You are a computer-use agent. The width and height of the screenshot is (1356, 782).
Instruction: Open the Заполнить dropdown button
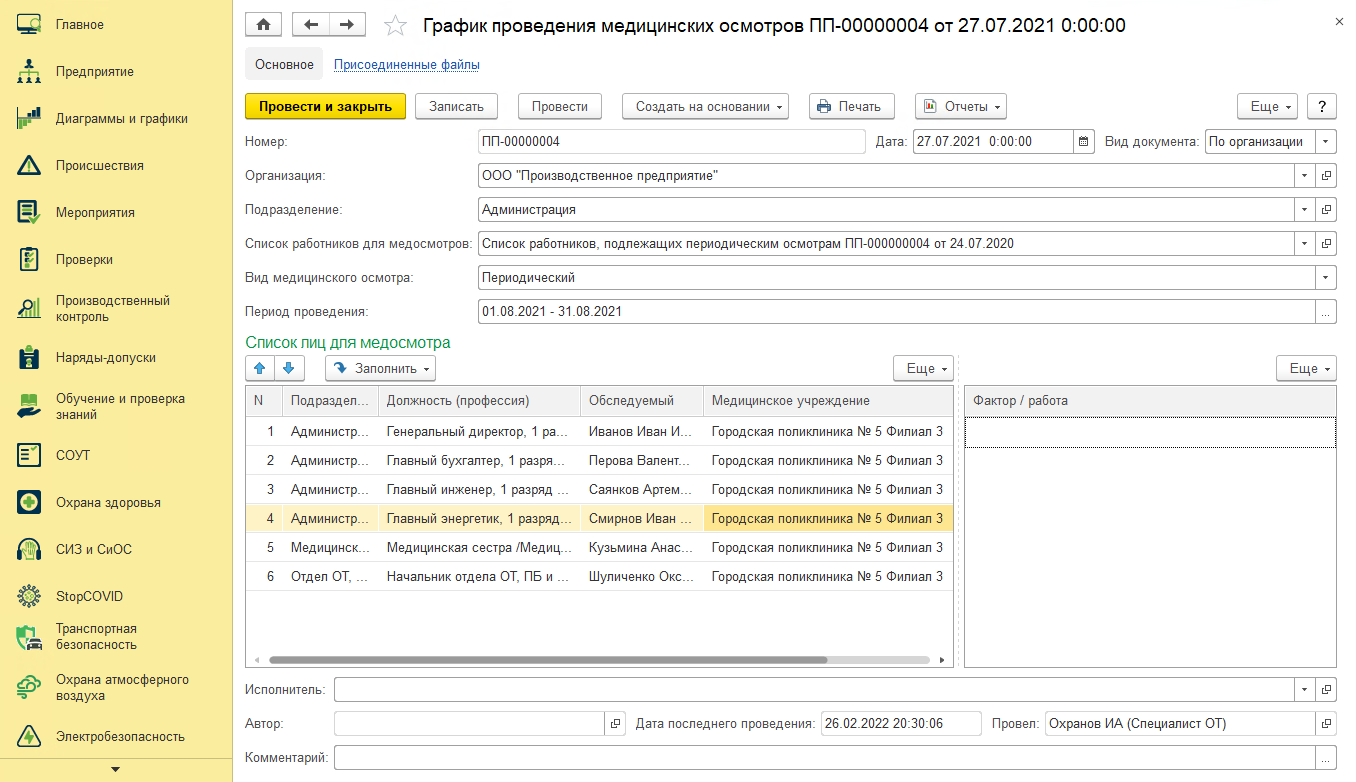click(x=380, y=368)
